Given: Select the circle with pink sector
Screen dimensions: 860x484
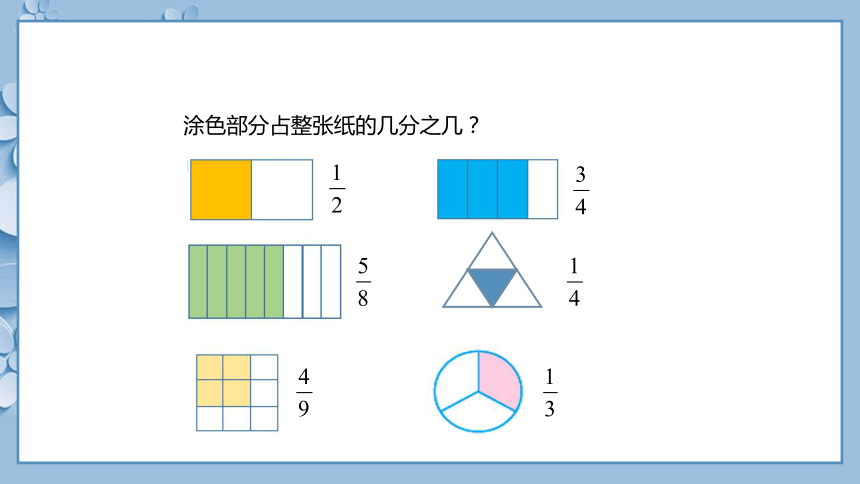Looking at the screenshot, I should pos(478,392).
